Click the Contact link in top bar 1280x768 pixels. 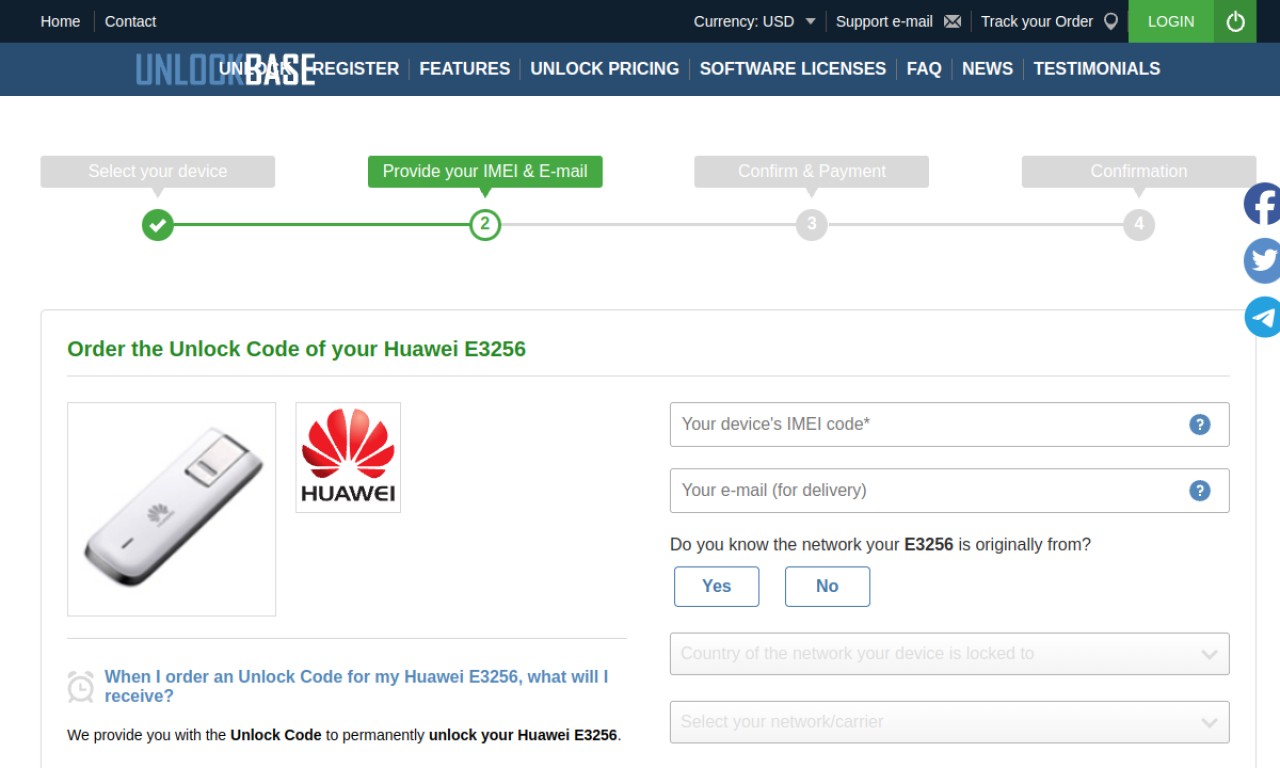click(130, 21)
